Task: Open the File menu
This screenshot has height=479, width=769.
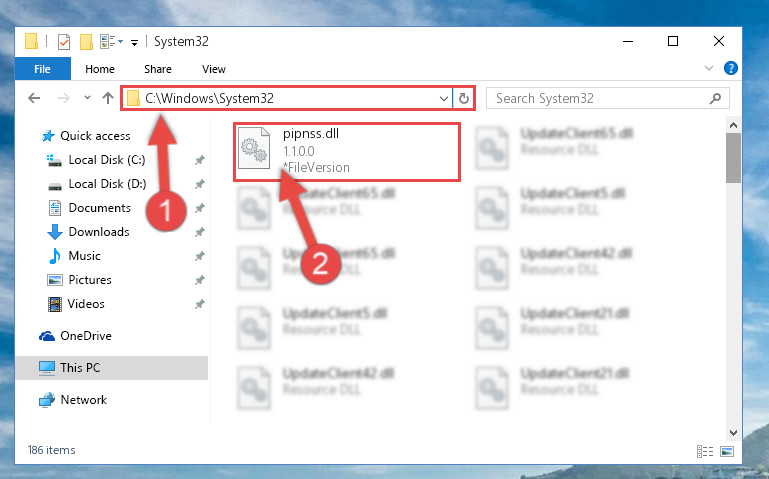Action: click(42, 69)
